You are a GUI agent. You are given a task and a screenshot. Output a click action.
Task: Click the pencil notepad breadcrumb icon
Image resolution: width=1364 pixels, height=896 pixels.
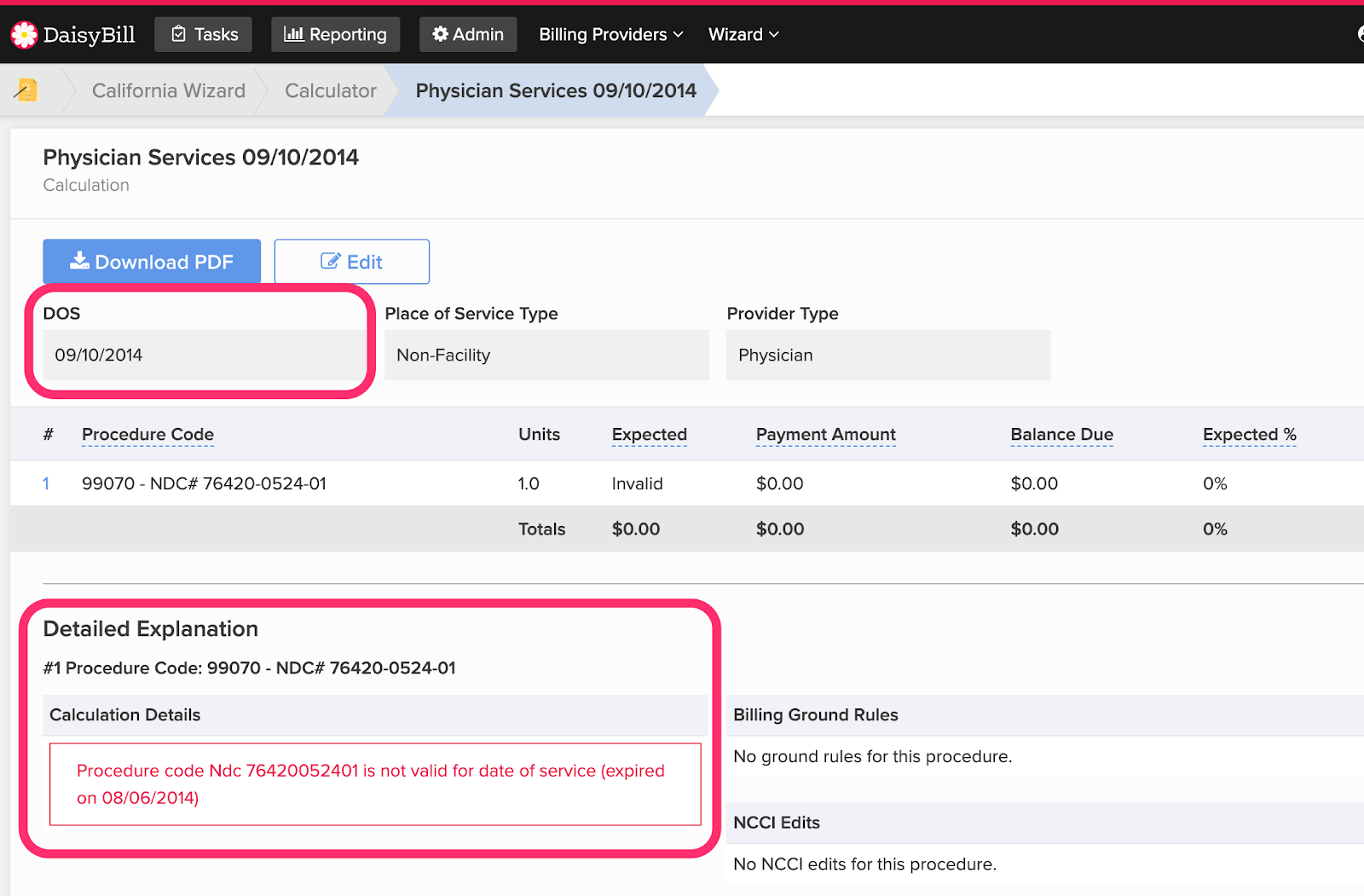coord(26,90)
